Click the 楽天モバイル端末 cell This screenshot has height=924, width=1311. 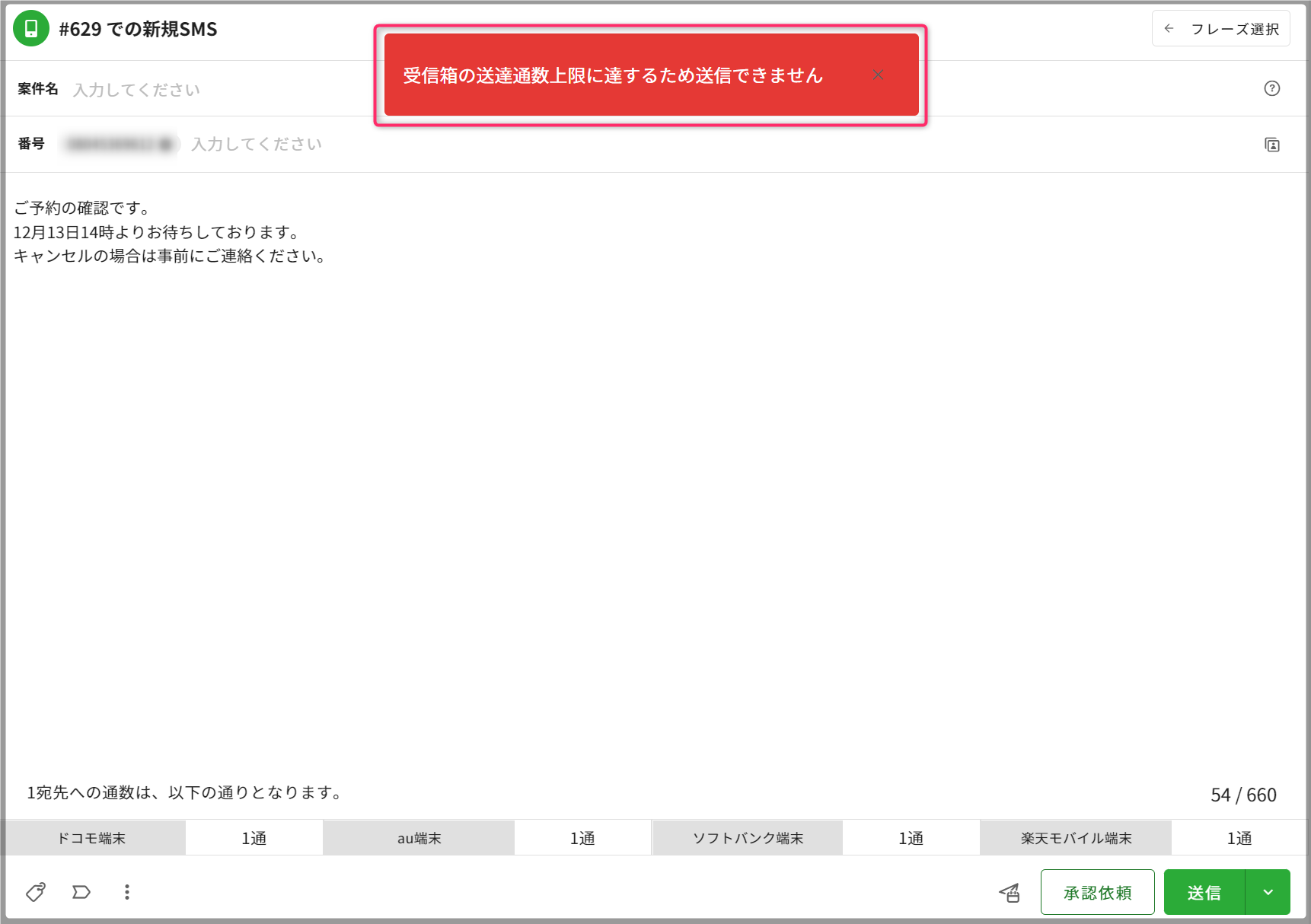click(1076, 838)
